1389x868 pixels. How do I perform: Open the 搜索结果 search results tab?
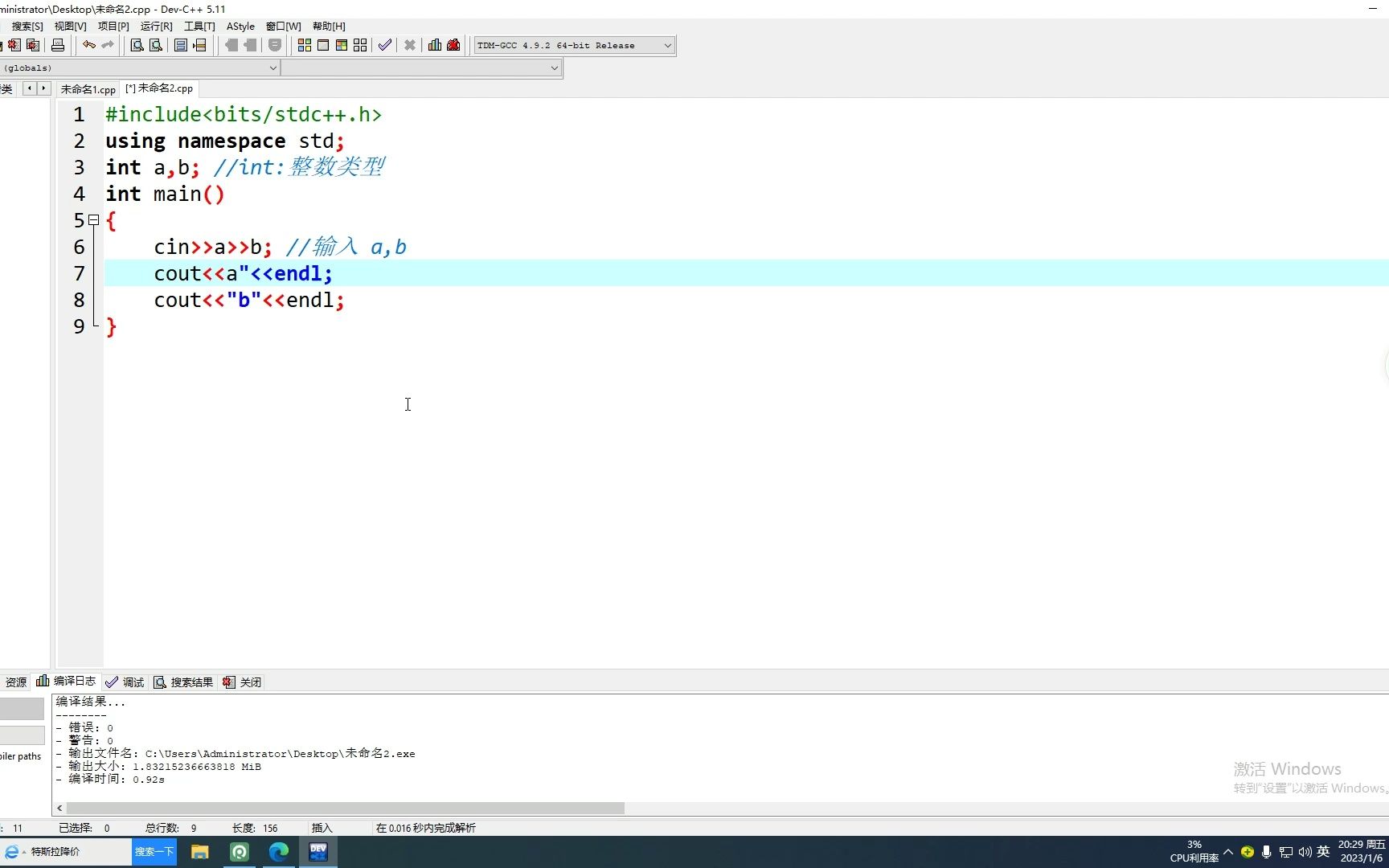click(x=184, y=682)
